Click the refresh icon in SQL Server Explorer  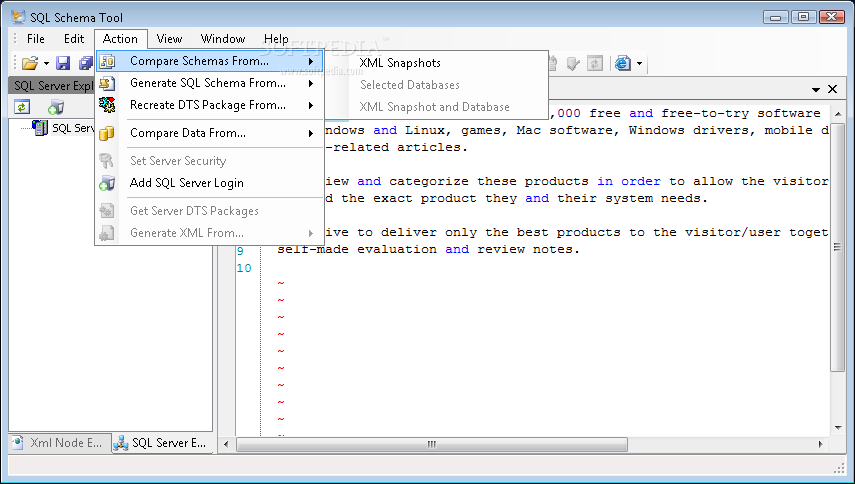coord(22,107)
